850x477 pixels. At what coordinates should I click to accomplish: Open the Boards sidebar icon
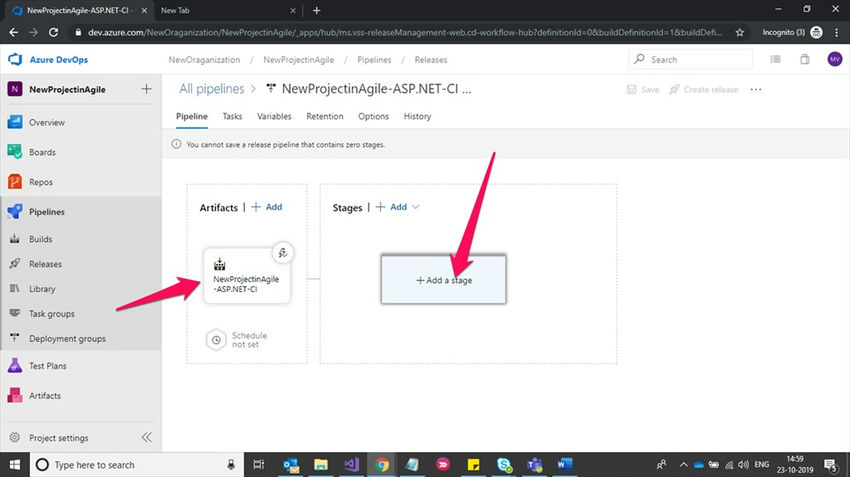tap(15, 152)
